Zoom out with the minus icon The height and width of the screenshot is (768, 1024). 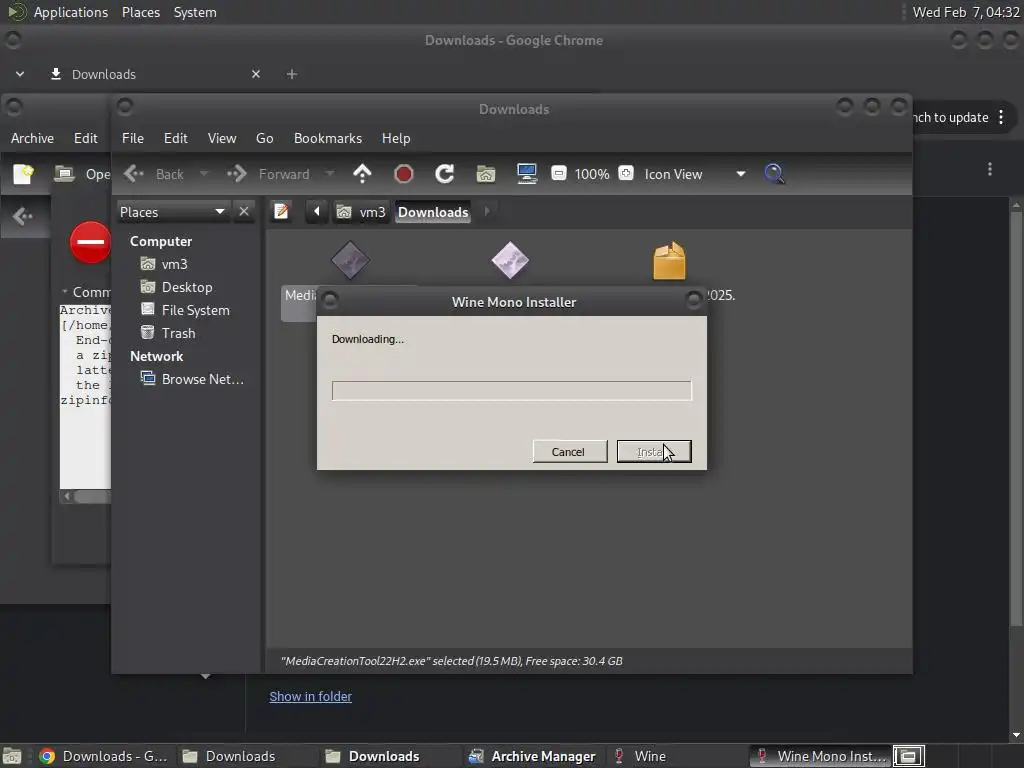(x=558, y=173)
